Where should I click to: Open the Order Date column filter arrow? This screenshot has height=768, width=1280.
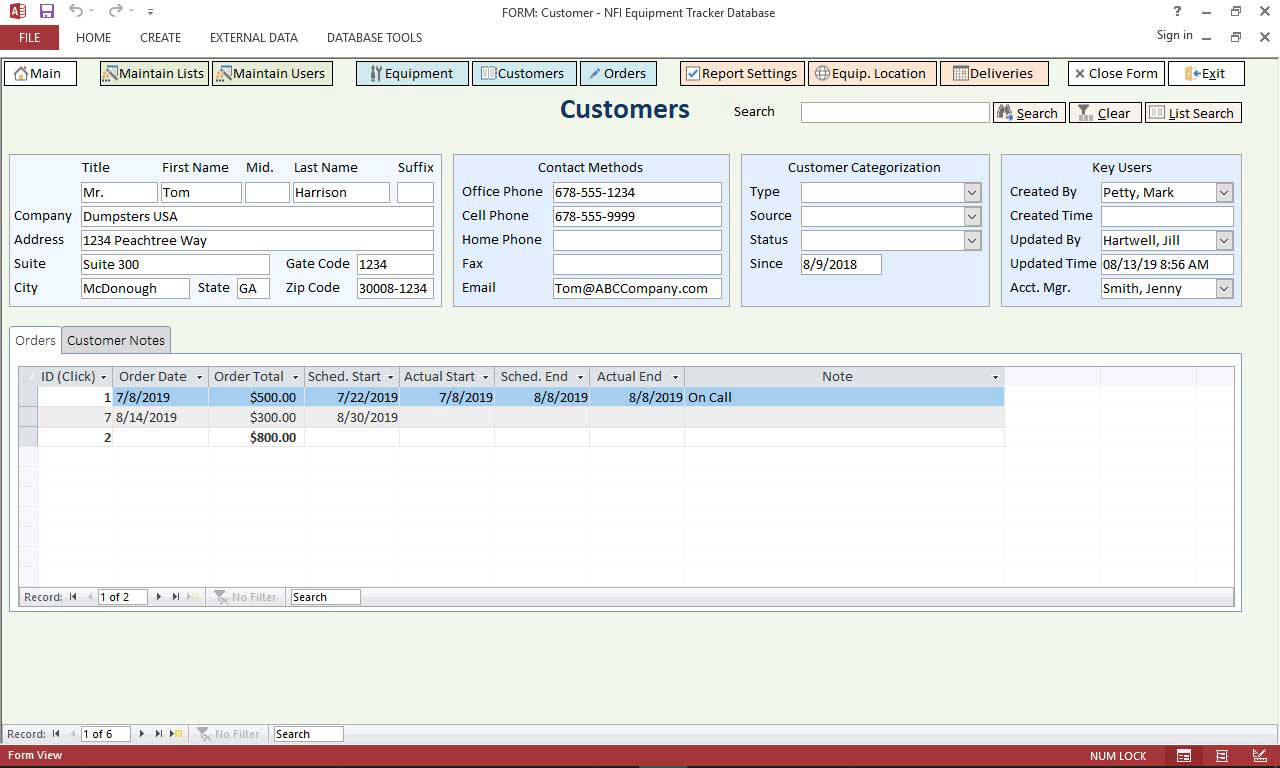click(x=200, y=377)
